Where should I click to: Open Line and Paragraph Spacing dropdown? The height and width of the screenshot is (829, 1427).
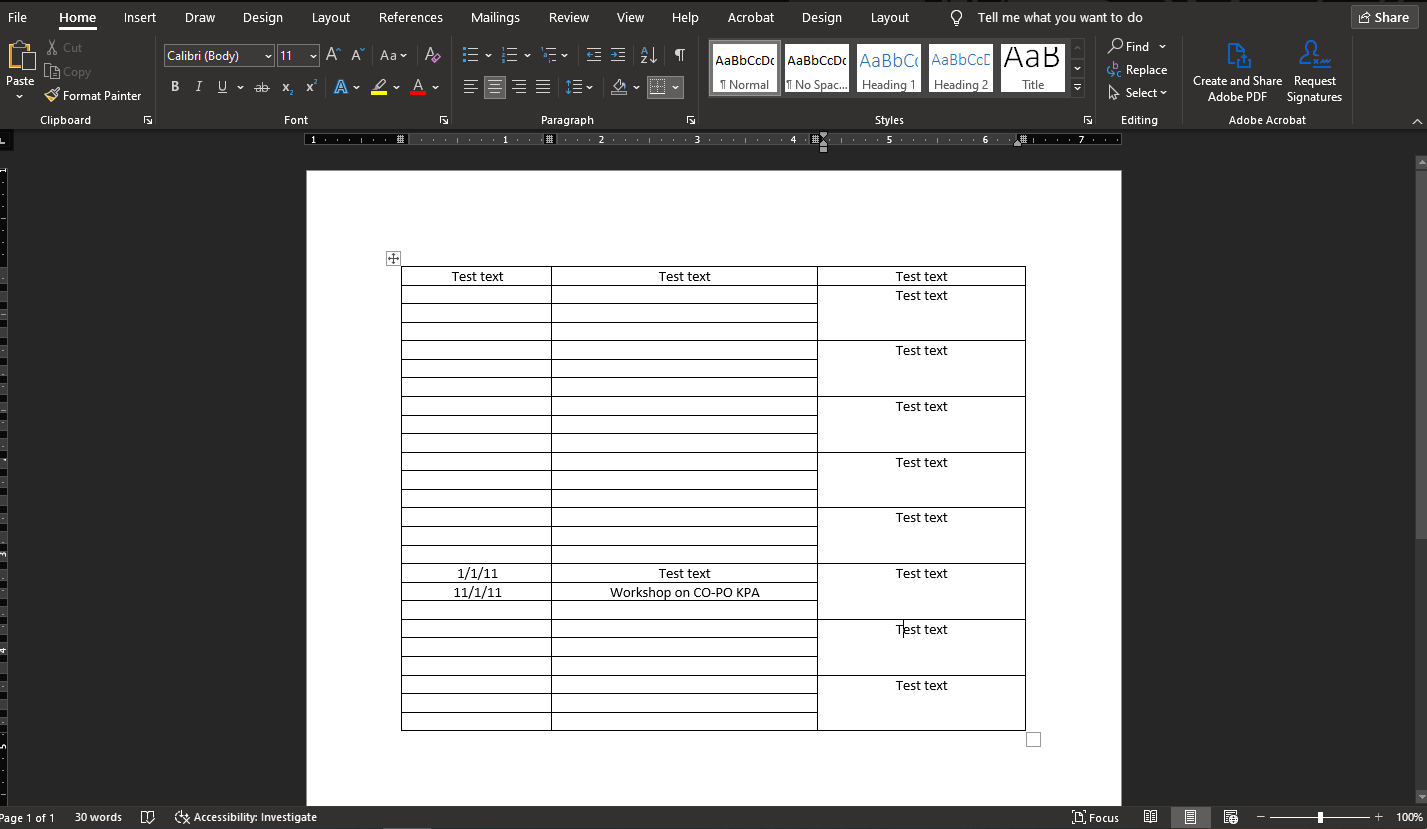pyautogui.click(x=579, y=88)
